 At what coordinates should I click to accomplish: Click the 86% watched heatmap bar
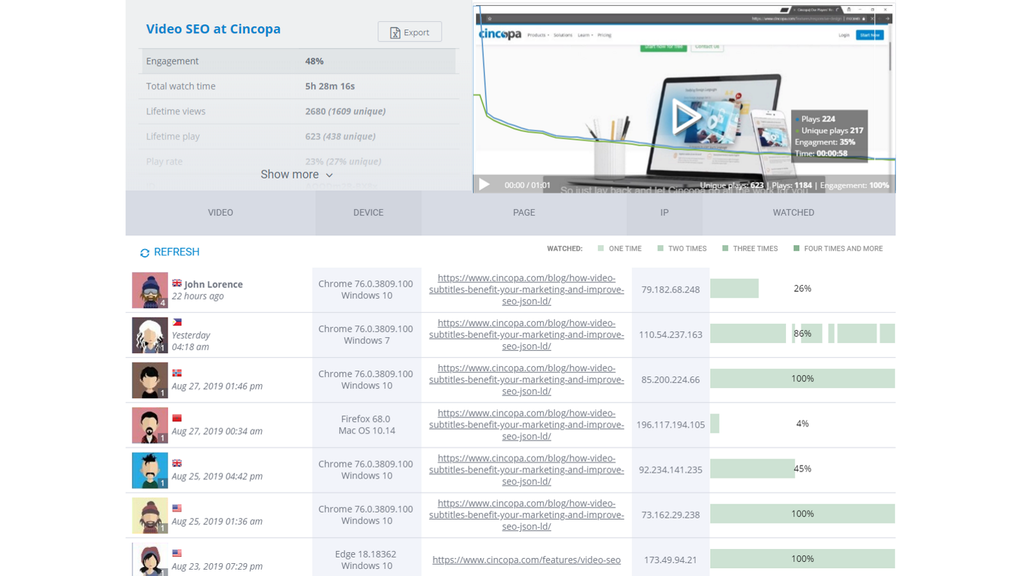pyautogui.click(x=803, y=333)
